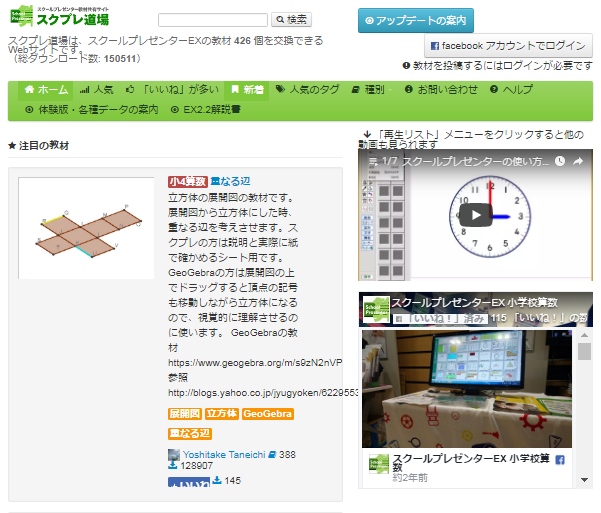Click download icon beside 128907

(x=172, y=465)
